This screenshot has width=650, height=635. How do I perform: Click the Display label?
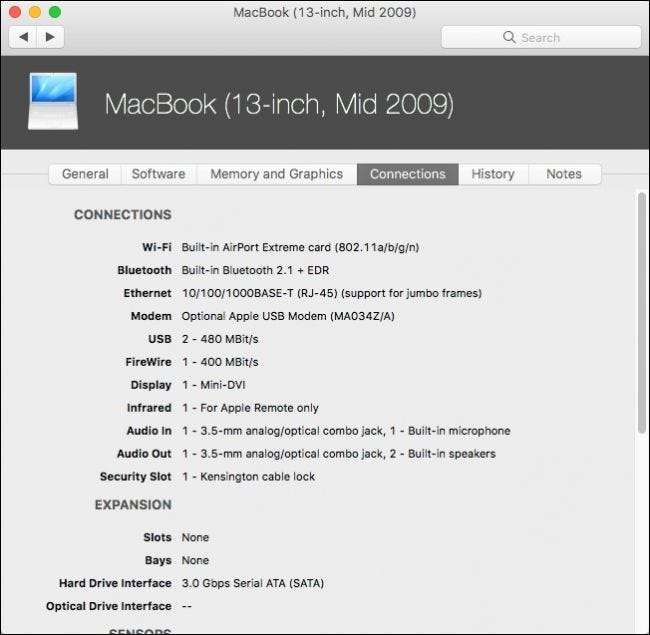151,385
